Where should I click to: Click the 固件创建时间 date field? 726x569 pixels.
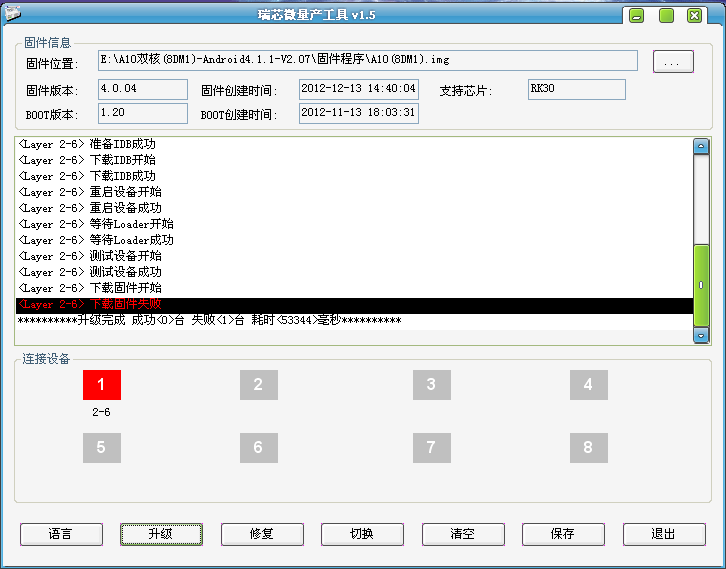point(359,89)
